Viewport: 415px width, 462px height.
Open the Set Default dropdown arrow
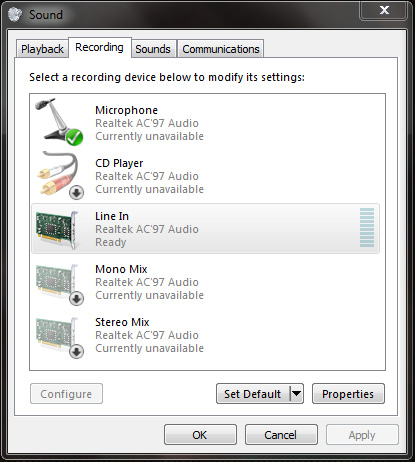(296, 394)
